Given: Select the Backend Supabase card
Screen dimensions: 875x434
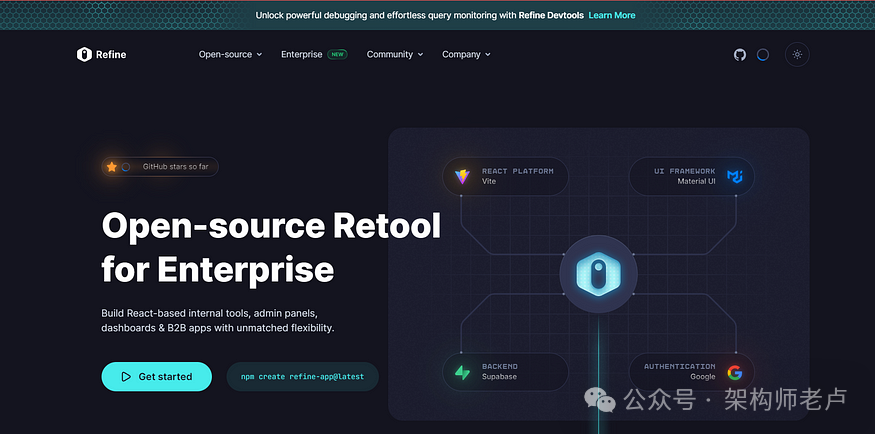Looking at the screenshot, I should click(506, 372).
